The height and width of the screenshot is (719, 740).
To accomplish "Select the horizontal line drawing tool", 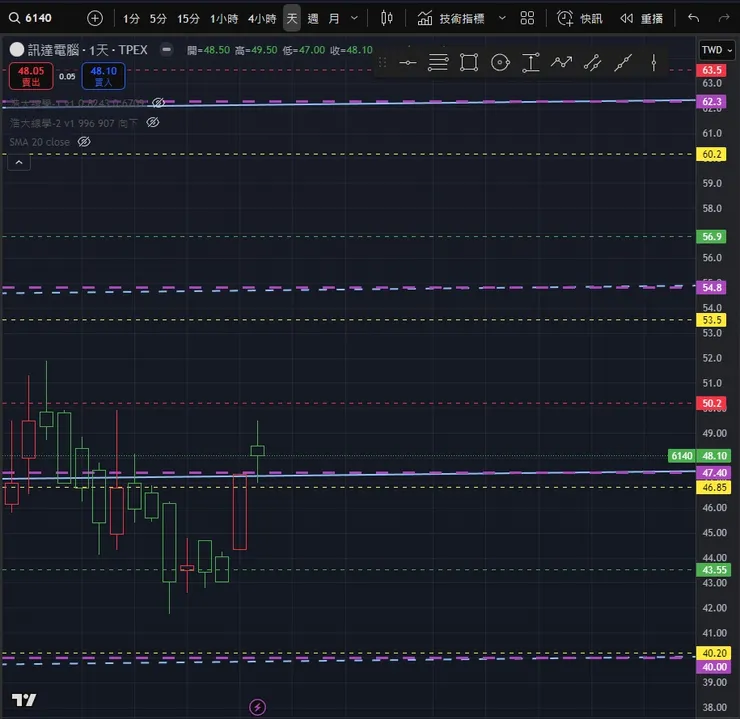I will 408,62.
